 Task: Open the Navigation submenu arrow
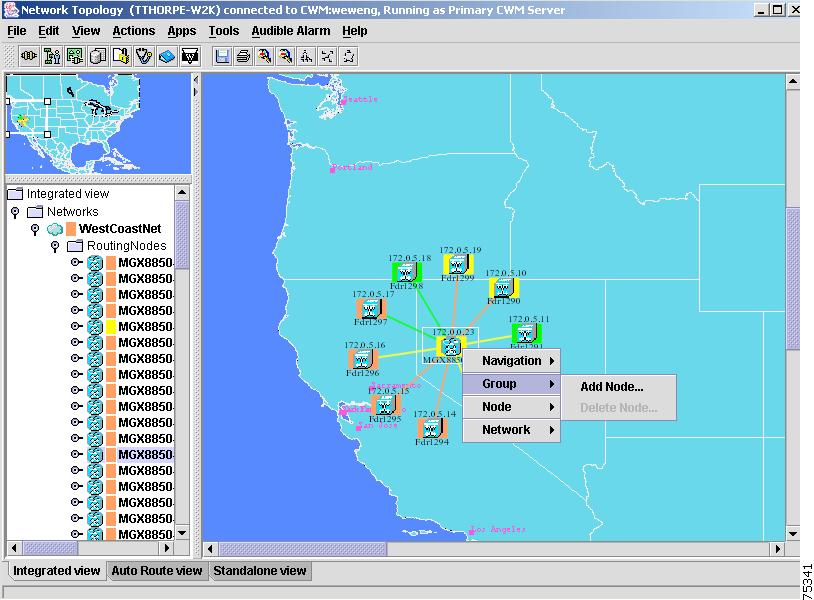coord(552,361)
